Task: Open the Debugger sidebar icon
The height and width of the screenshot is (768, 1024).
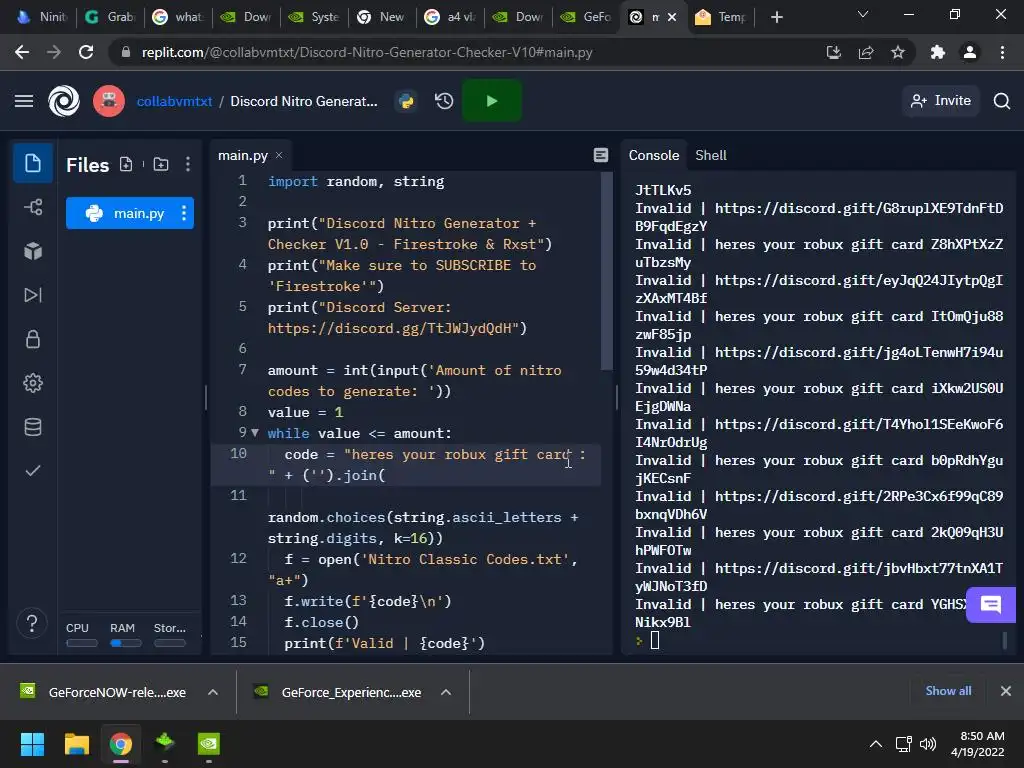Action: coord(33,295)
